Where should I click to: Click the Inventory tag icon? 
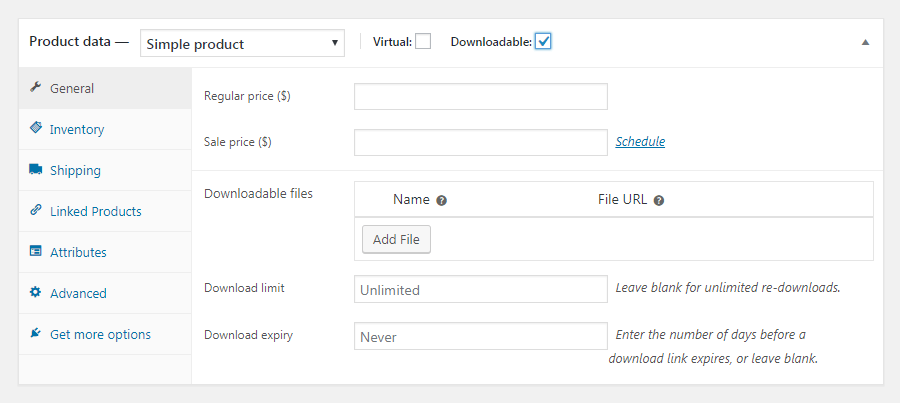tap(36, 128)
